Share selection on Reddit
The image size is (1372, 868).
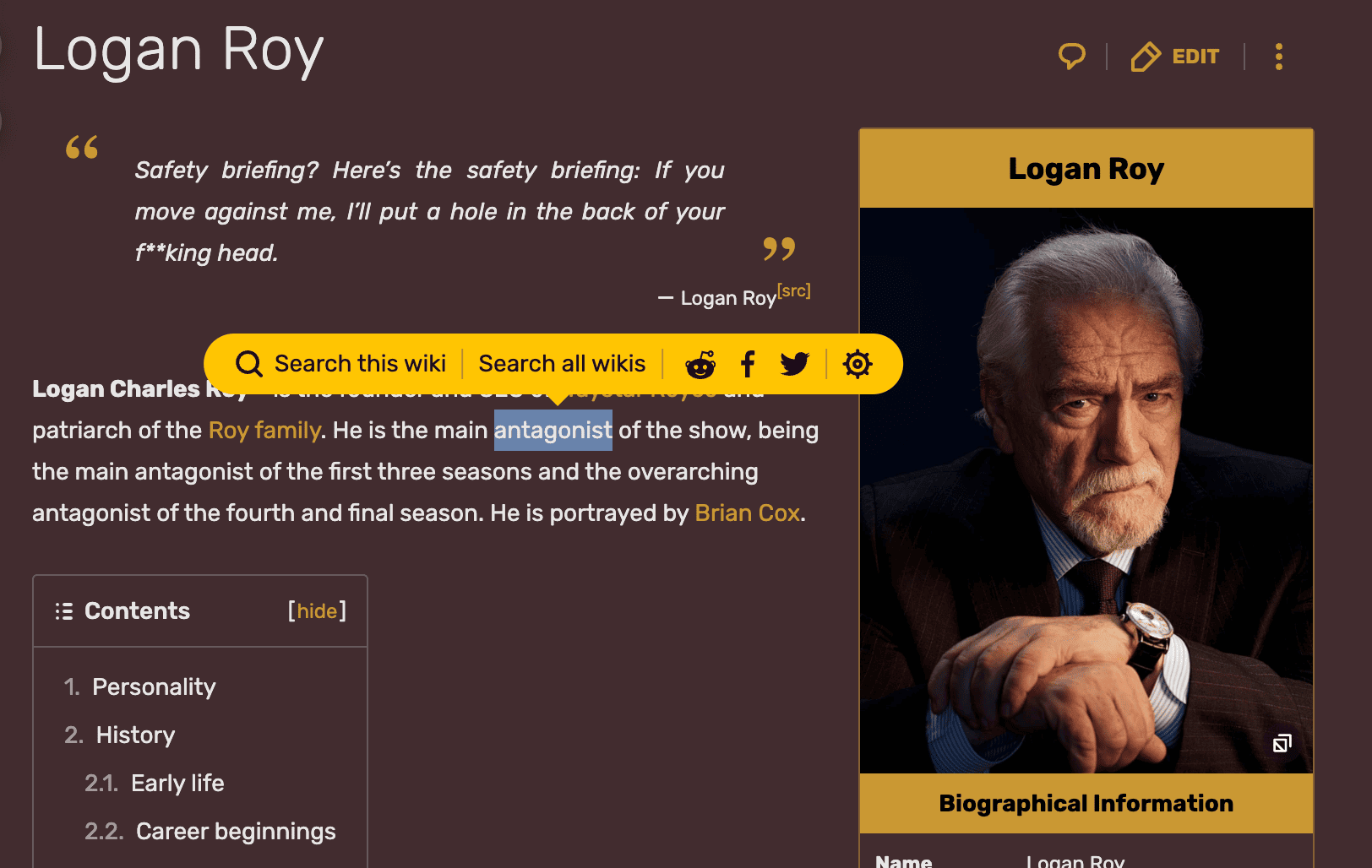click(700, 364)
